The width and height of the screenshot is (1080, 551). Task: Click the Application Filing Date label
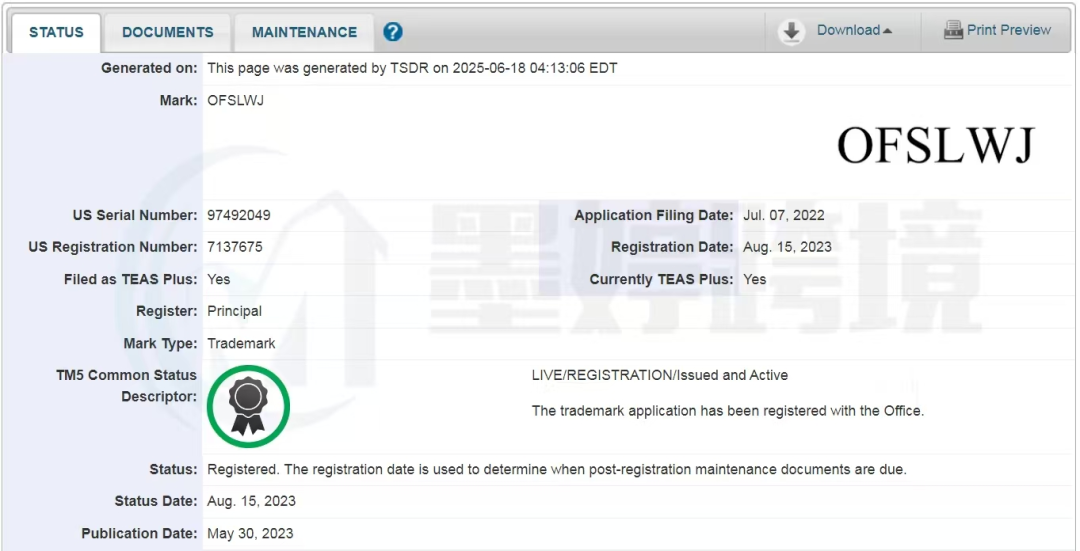654,215
